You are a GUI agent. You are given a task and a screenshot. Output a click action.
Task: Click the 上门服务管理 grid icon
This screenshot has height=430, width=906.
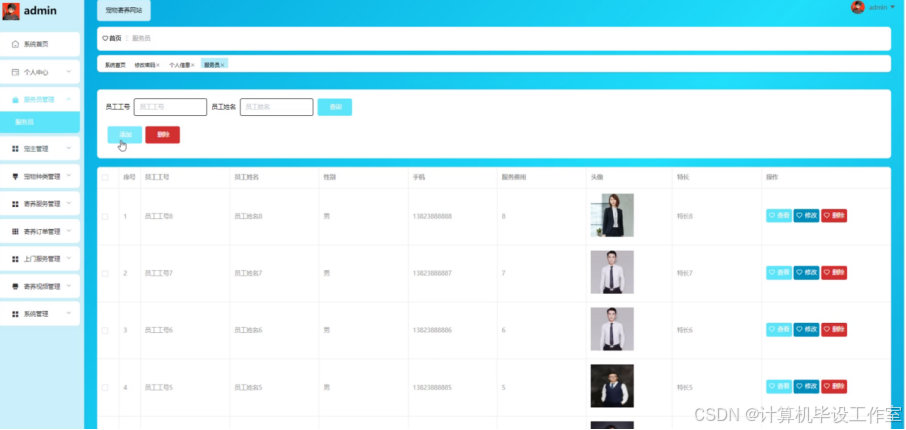16,259
